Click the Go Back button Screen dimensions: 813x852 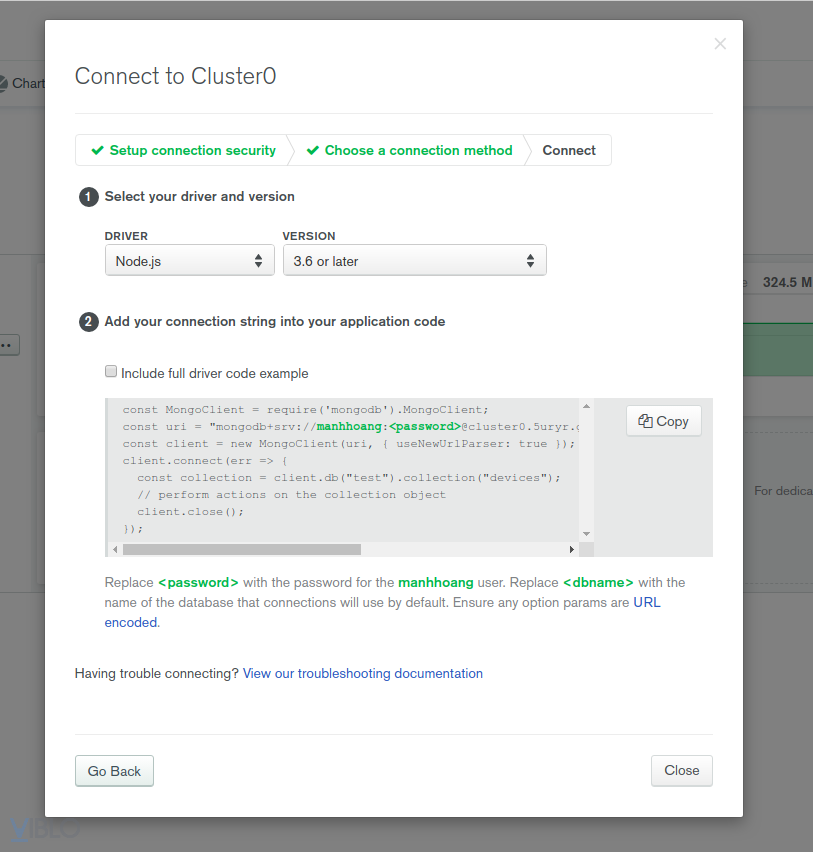(x=114, y=771)
